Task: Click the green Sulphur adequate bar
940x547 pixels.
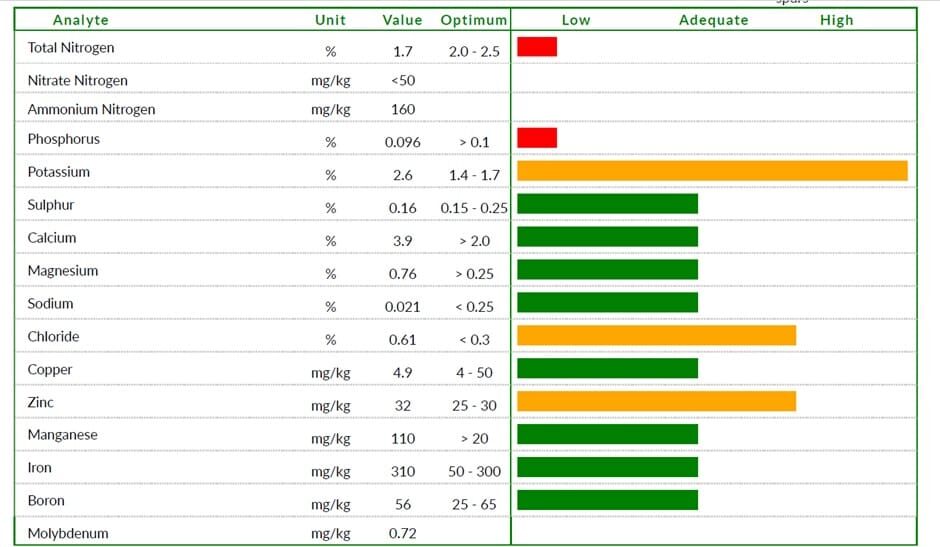Action: click(x=607, y=203)
